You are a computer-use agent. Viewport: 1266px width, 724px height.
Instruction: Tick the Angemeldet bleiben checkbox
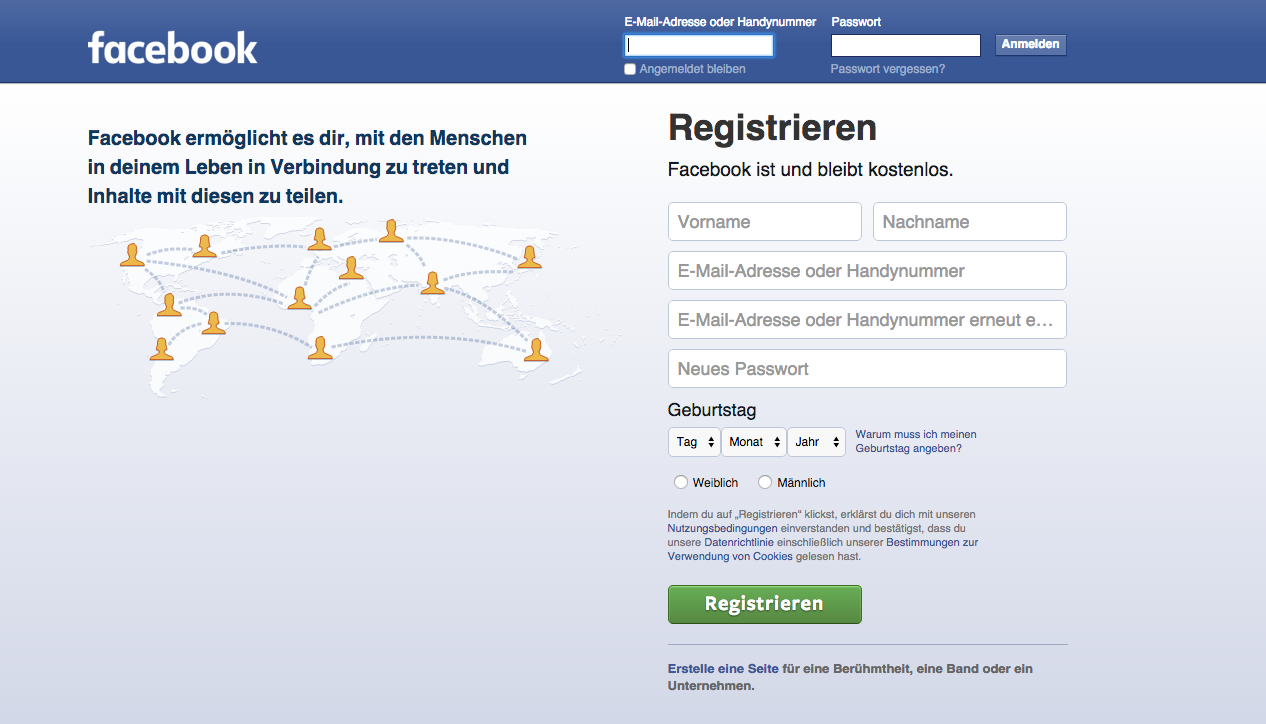pyautogui.click(x=630, y=69)
